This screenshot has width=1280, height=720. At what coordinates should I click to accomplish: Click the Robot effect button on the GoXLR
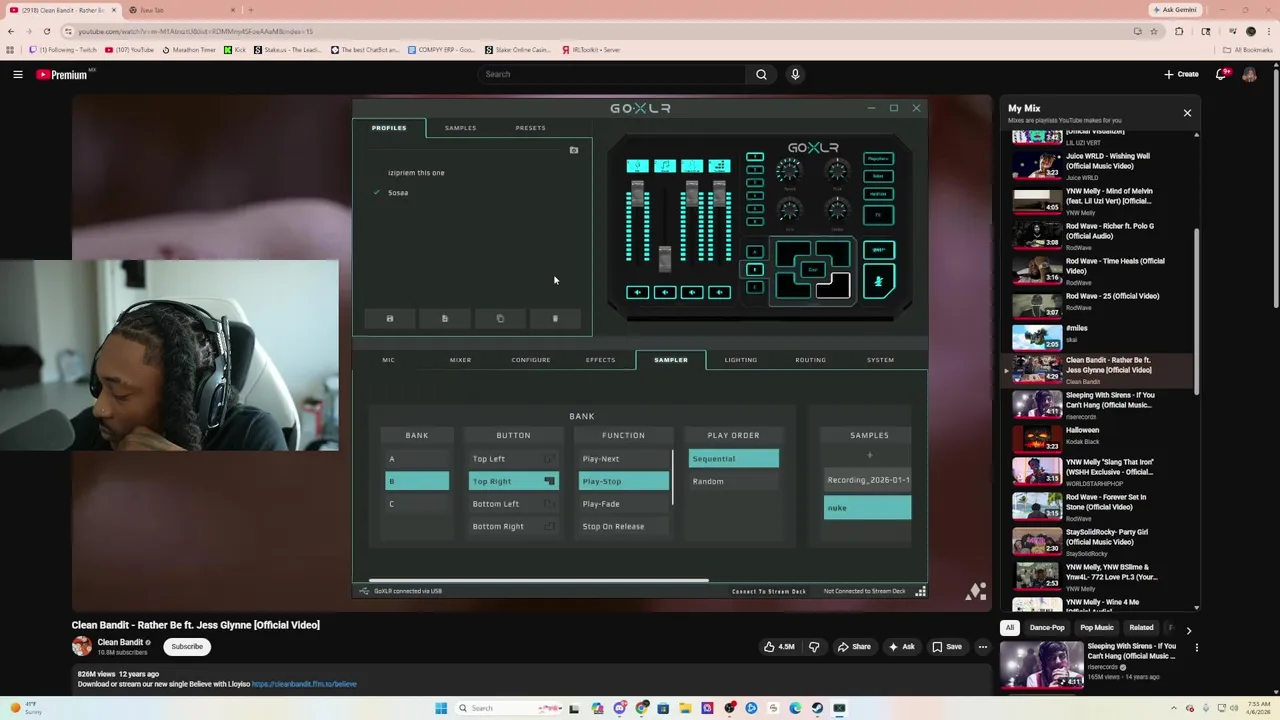tap(878, 176)
